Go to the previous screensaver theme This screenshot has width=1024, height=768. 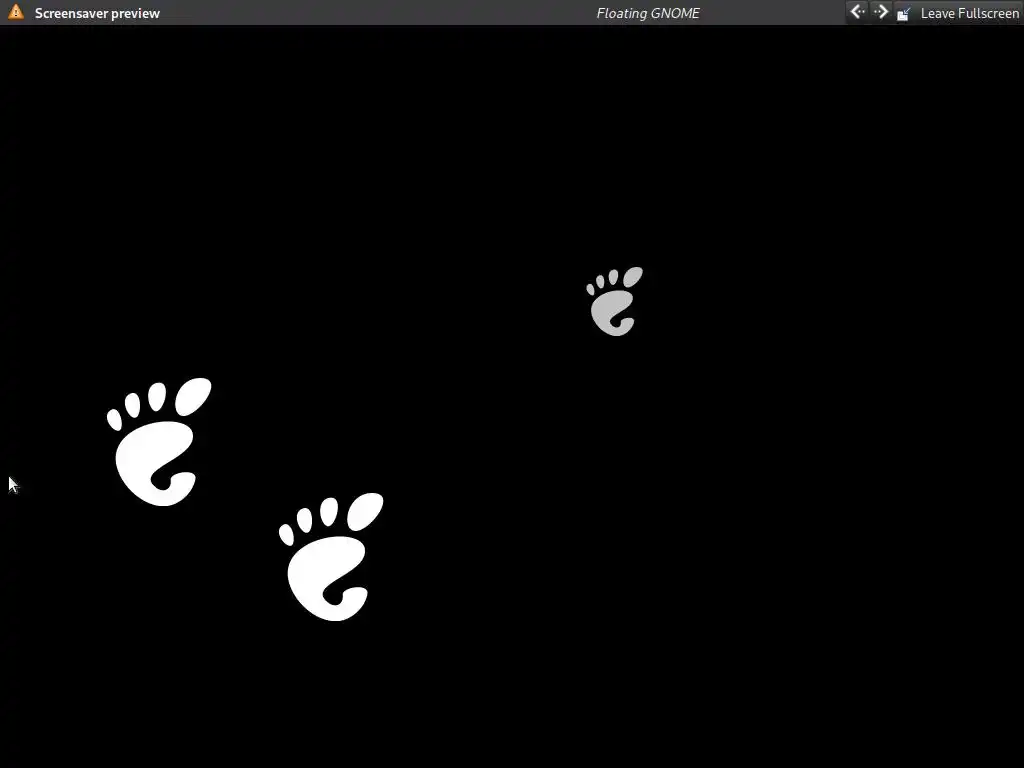tap(857, 12)
